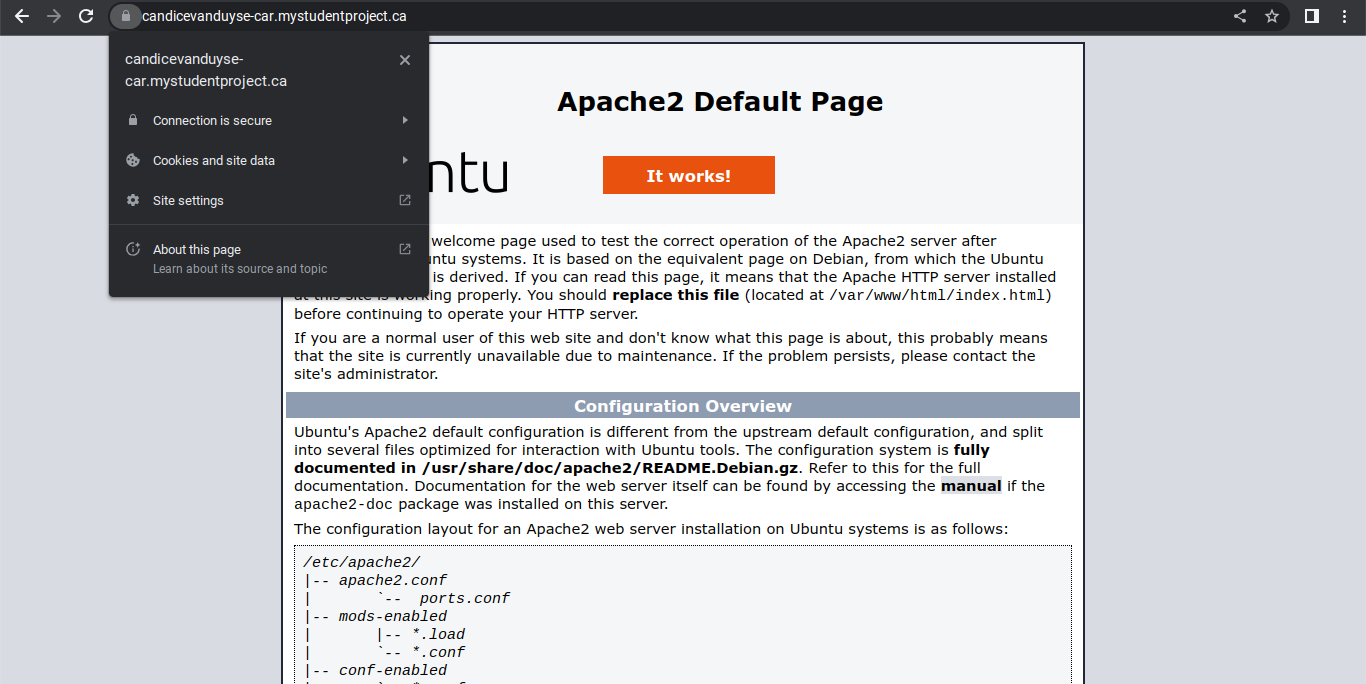
Task: Click the reload page icon
Action: point(86,16)
